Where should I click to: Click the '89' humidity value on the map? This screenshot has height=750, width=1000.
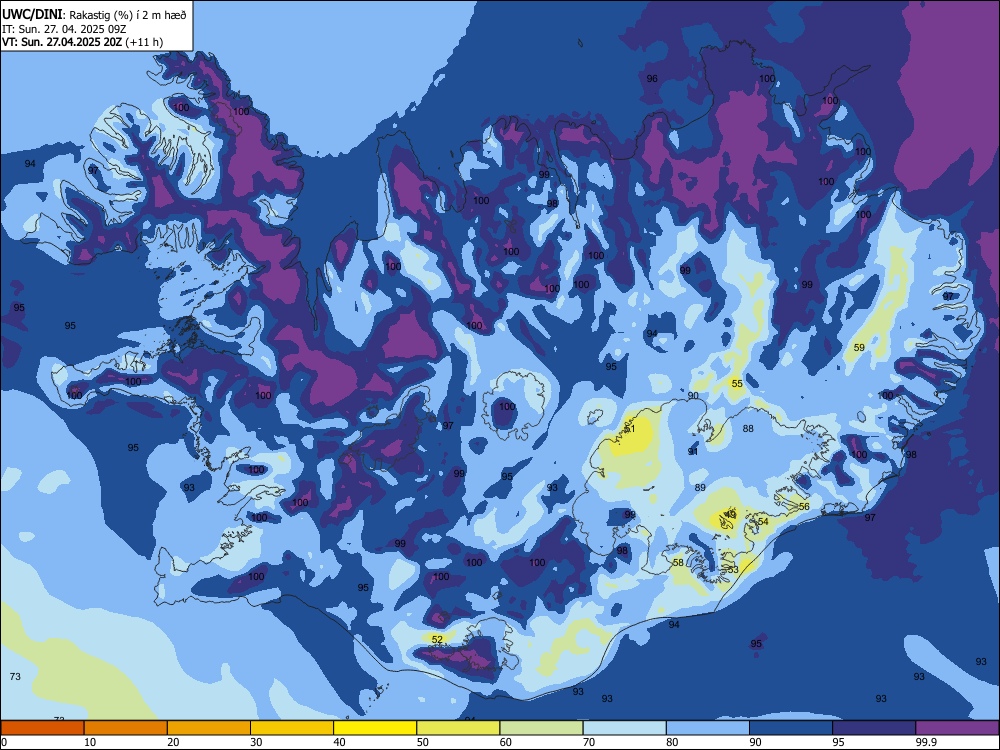700,487
